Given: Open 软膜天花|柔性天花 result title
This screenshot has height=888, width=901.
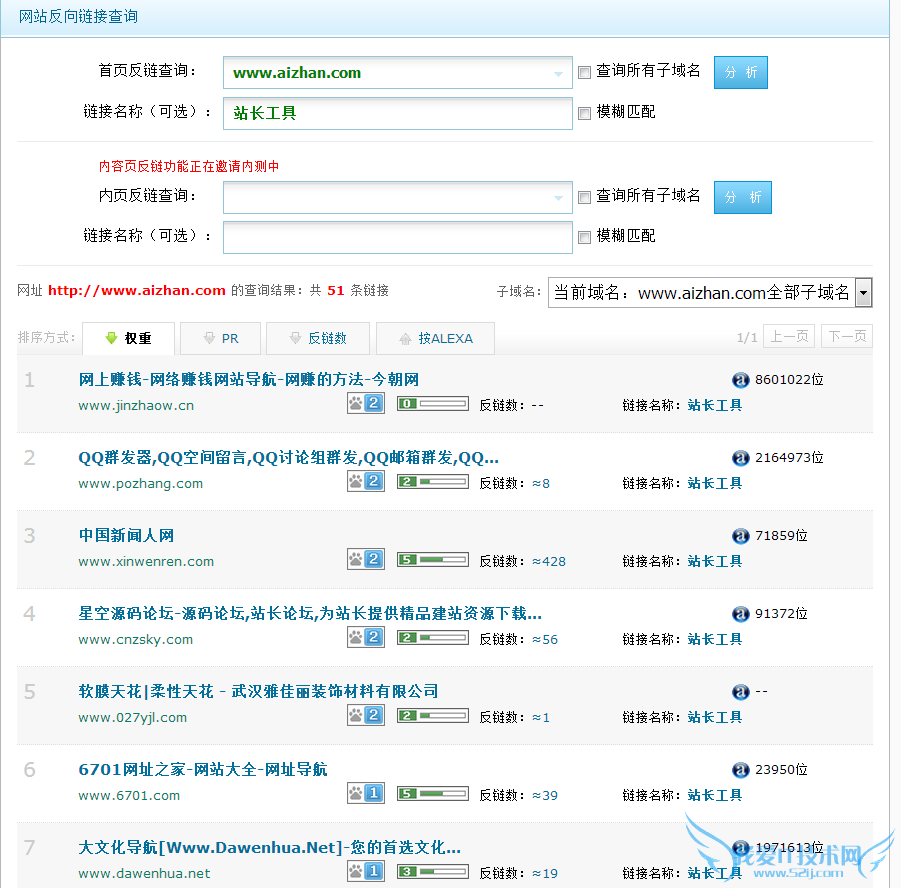Looking at the screenshot, I should click(258, 691).
